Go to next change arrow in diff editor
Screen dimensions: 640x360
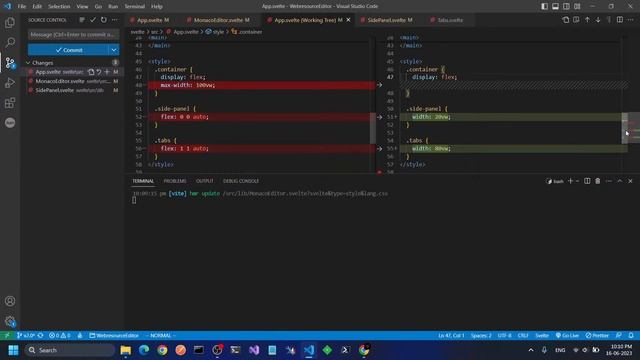tap(598, 20)
